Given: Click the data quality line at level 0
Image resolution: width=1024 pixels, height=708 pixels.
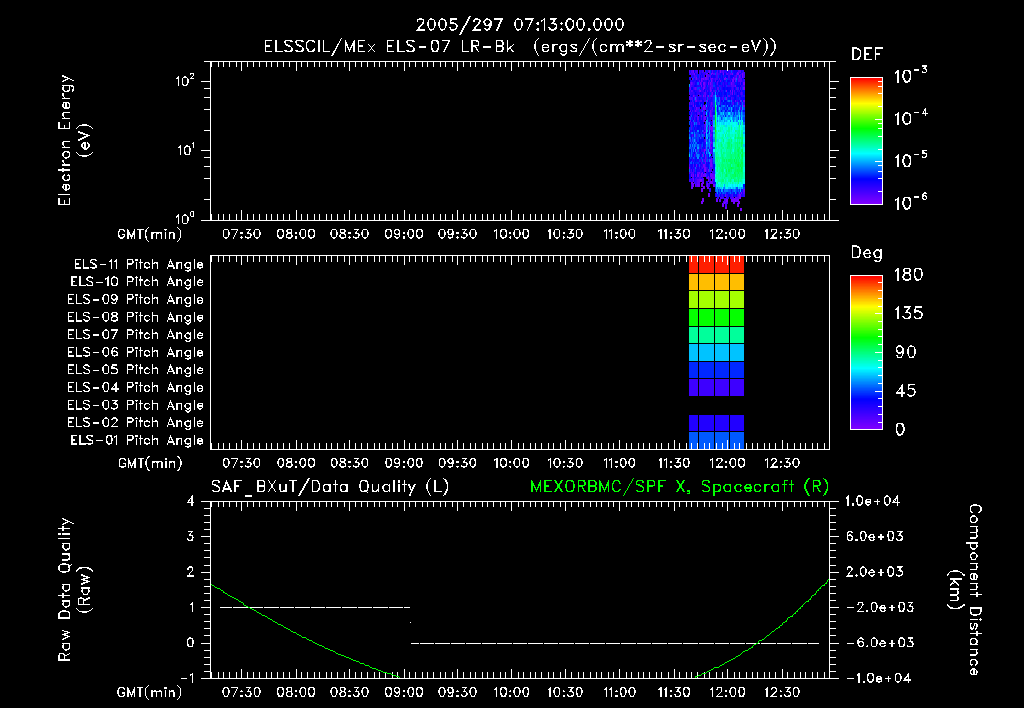Looking at the screenshot, I should pyautogui.click(x=615, y=643).
